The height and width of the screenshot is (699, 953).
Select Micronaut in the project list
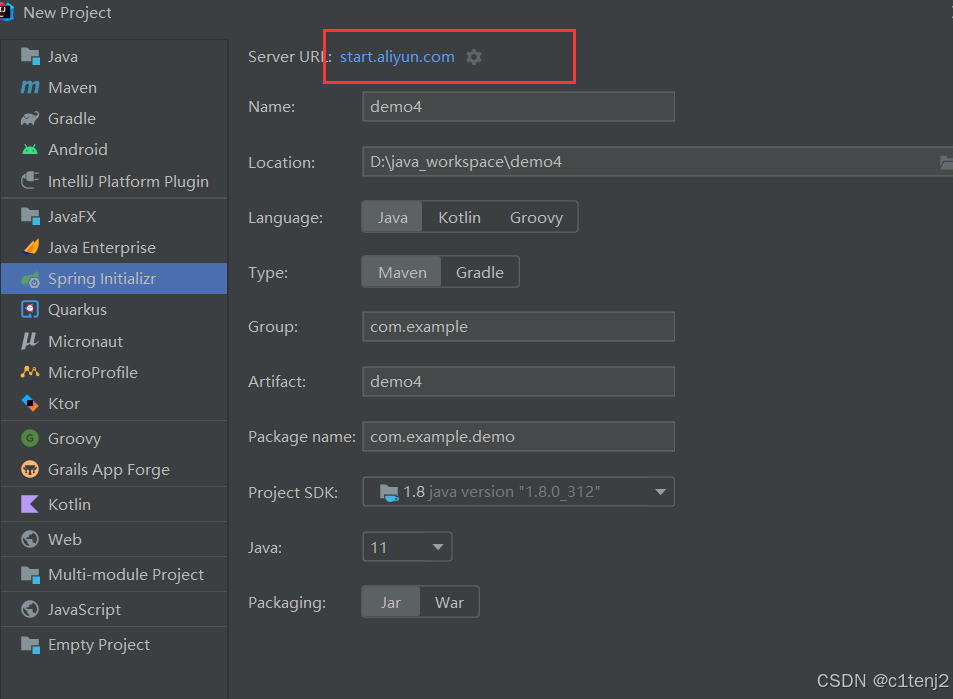click(x=114, y=341)
